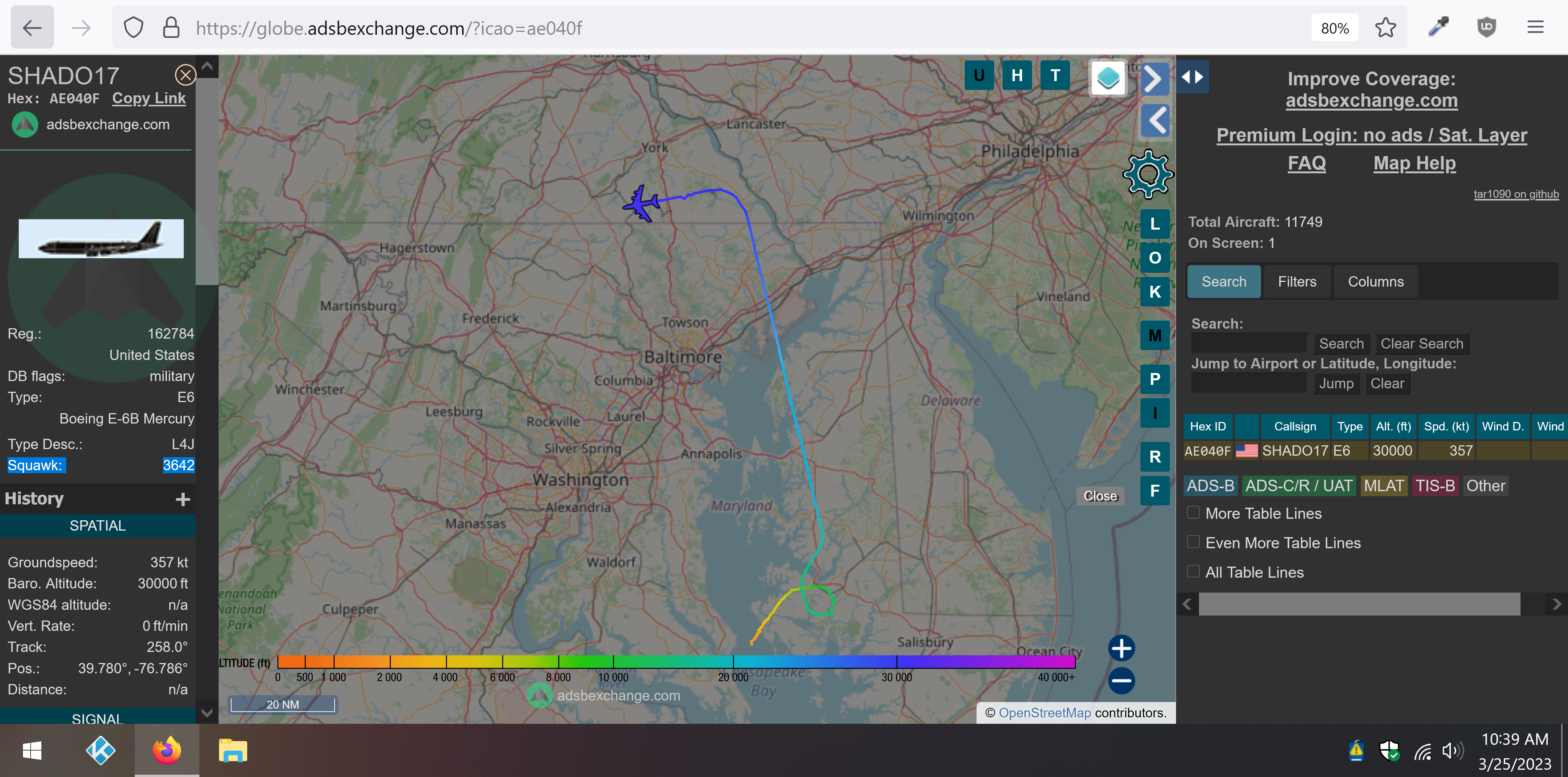This screenshot has width=1568, height=777.
Task: Open File Explorer from the taskbar
Action: [x=232, y=751]
